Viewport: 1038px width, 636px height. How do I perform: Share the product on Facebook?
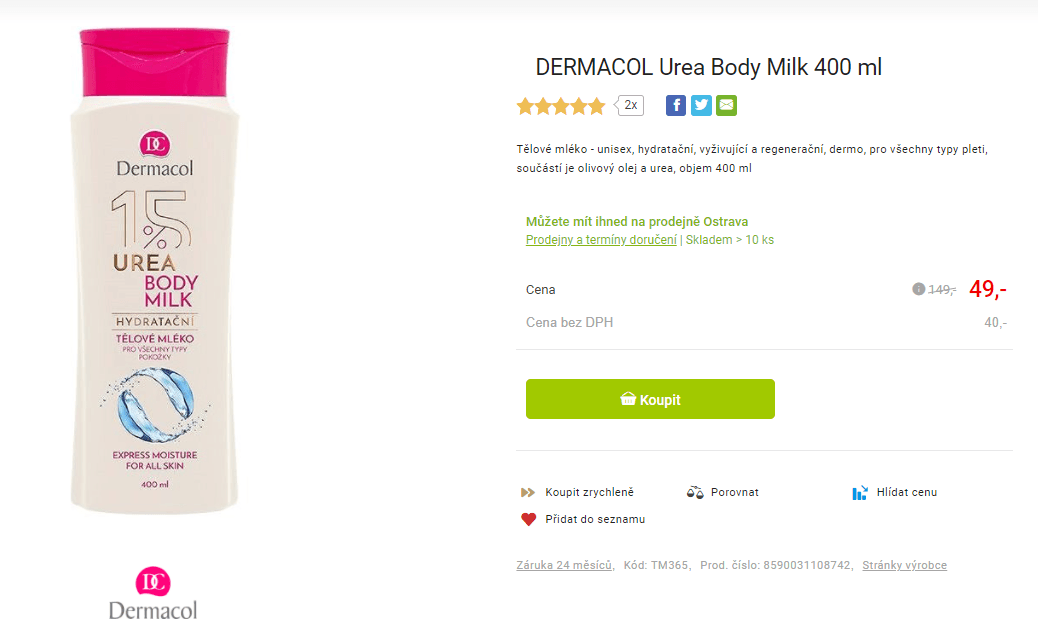676,105
